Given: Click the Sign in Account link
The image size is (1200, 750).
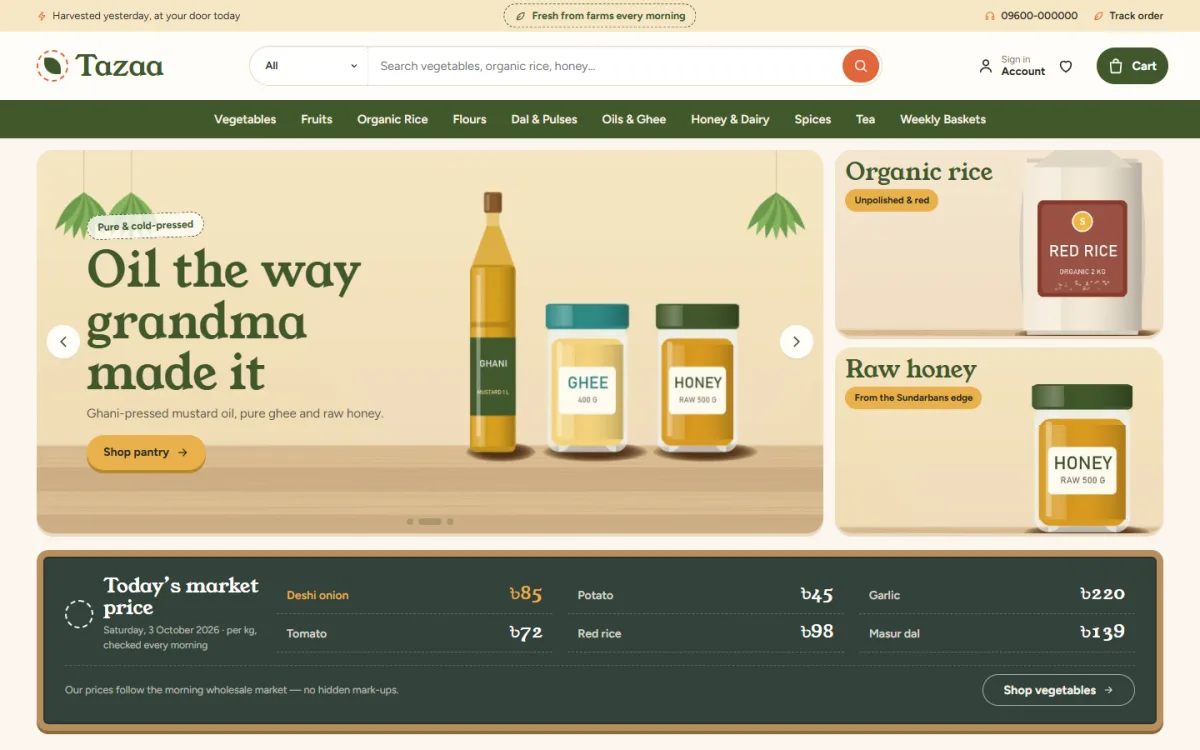Looking at the screenshot, I should click(x=1012, y=66).
